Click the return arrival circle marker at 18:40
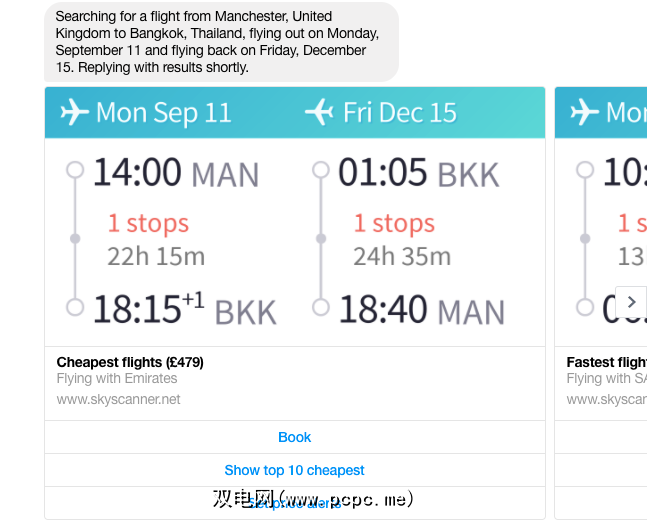The image size is (670, 522). click(320, 307)
